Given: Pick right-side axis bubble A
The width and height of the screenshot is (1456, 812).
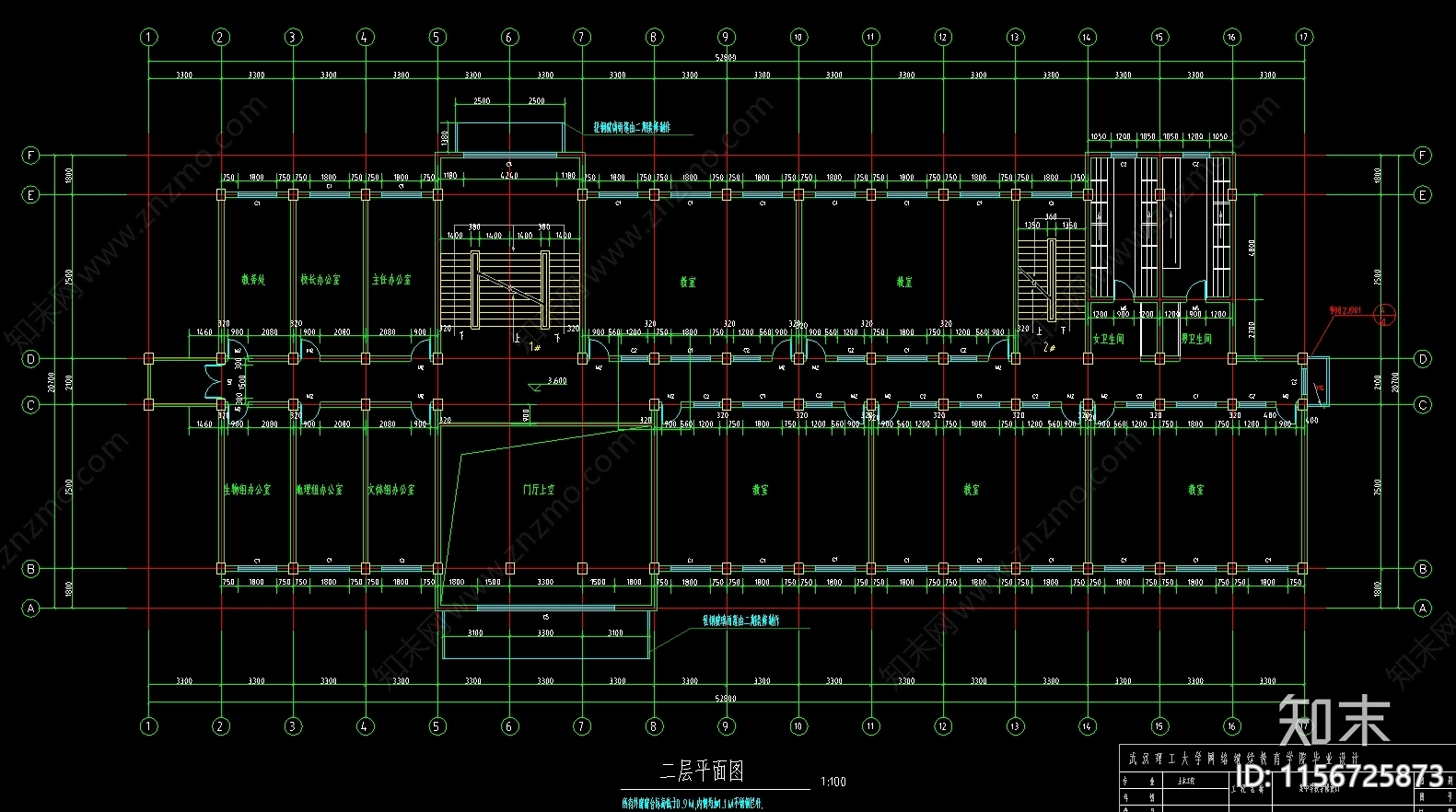Looking at the screenshot, I should [1423, 608].
